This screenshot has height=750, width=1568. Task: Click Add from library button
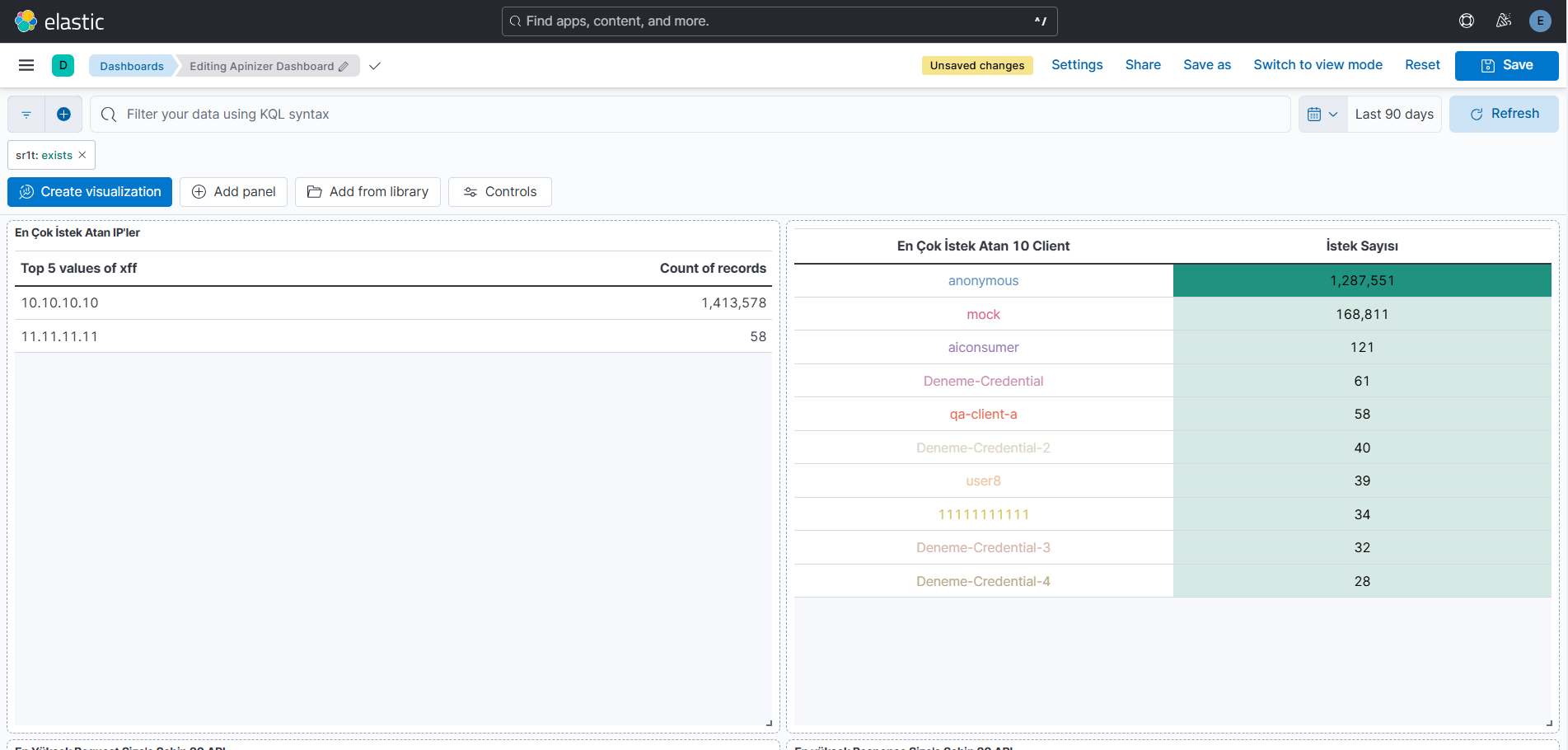pos(367,192)
